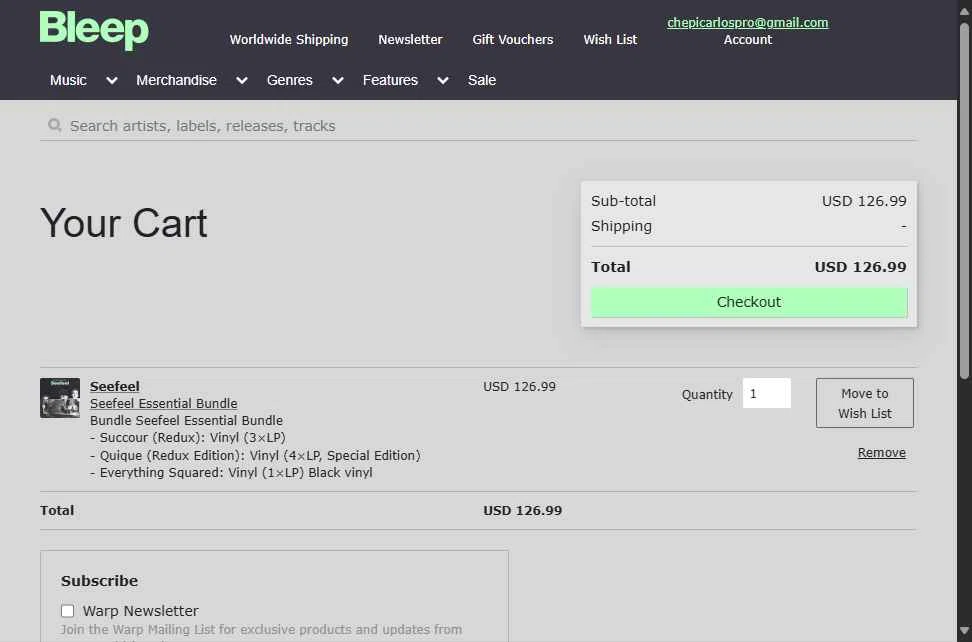Open the Account page
972x642 pixels.
[x=748, y=39]
